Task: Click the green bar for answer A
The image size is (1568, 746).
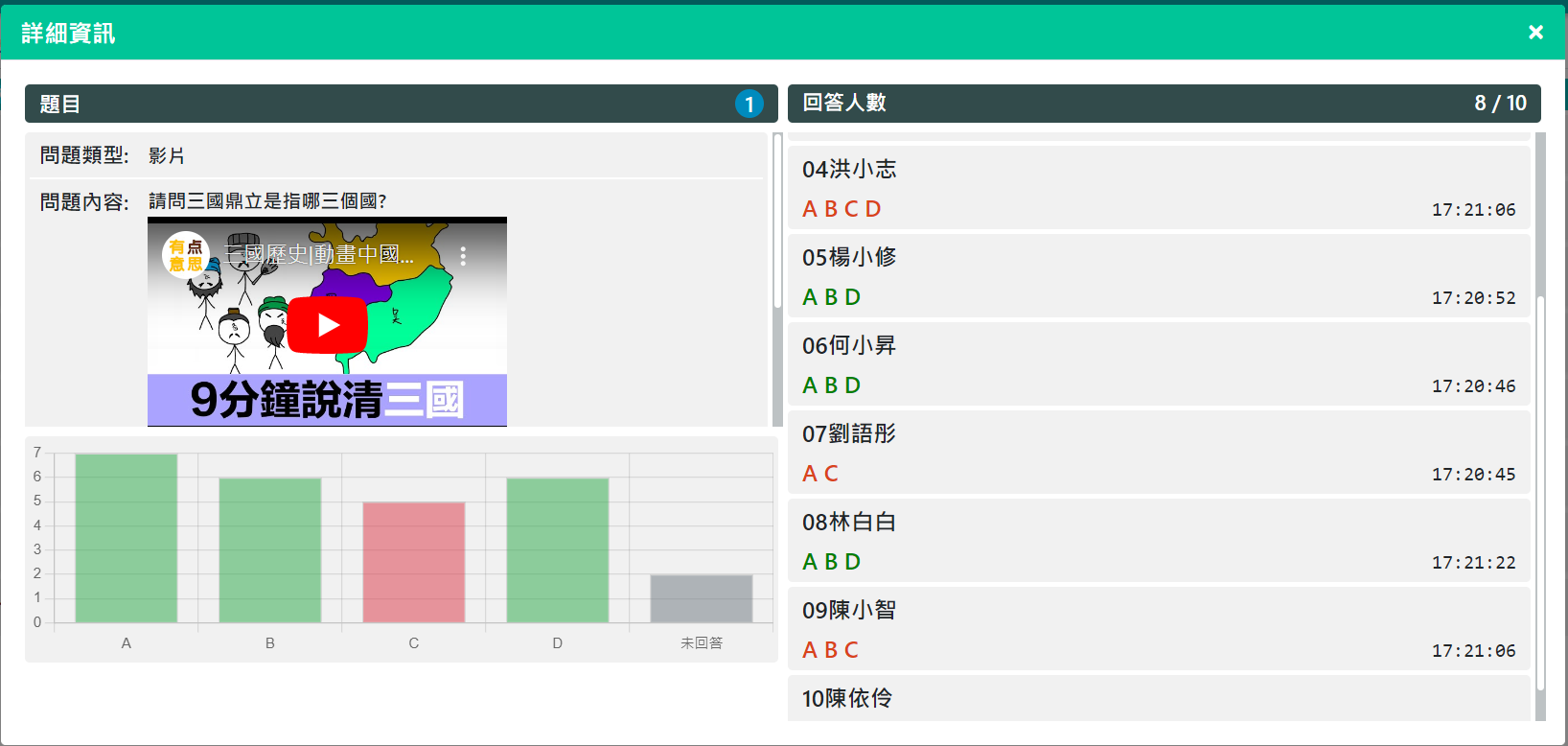Action: (127, 538)
